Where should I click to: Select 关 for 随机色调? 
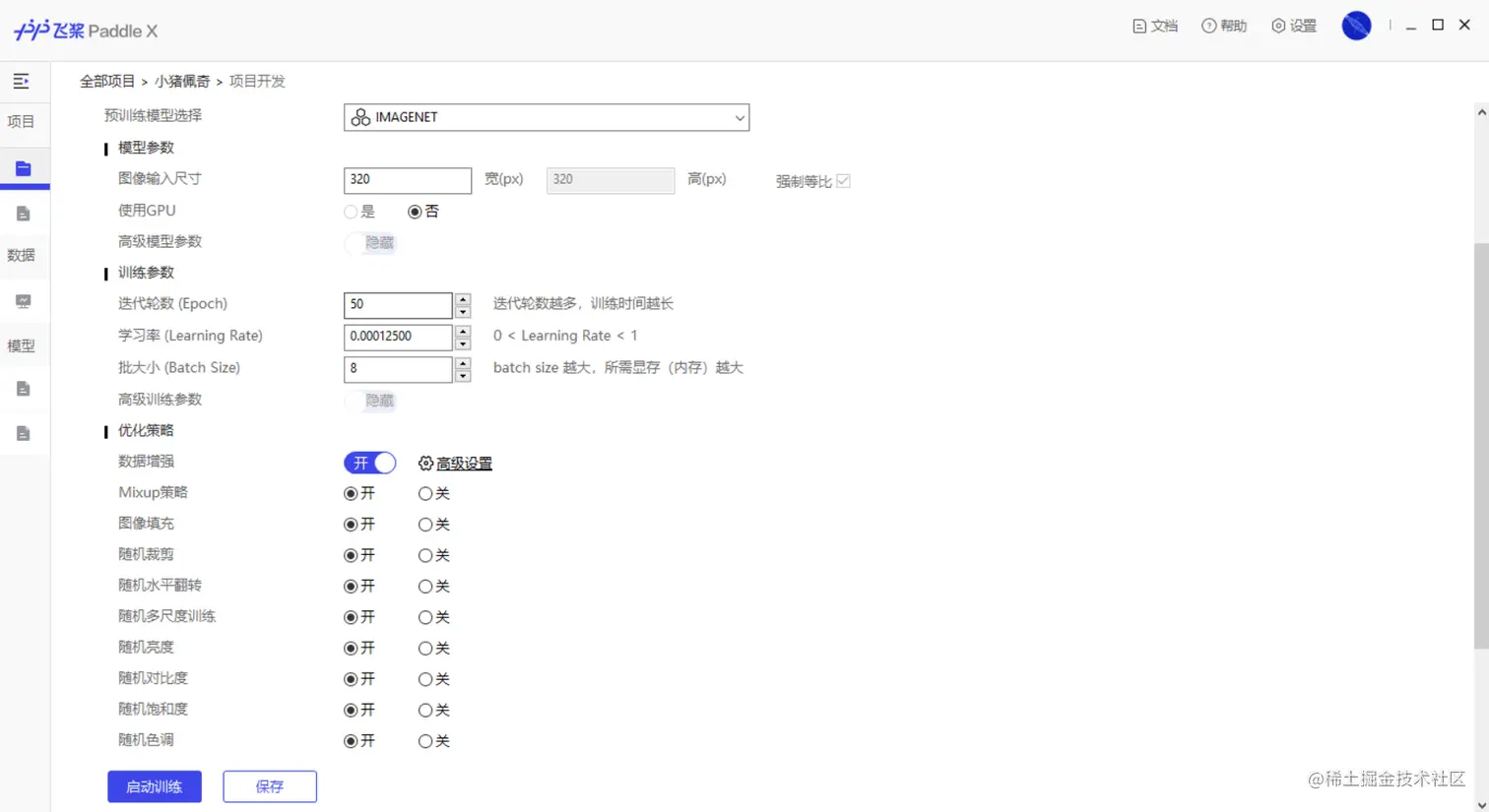pyautogui.click(x=425, y=741)
